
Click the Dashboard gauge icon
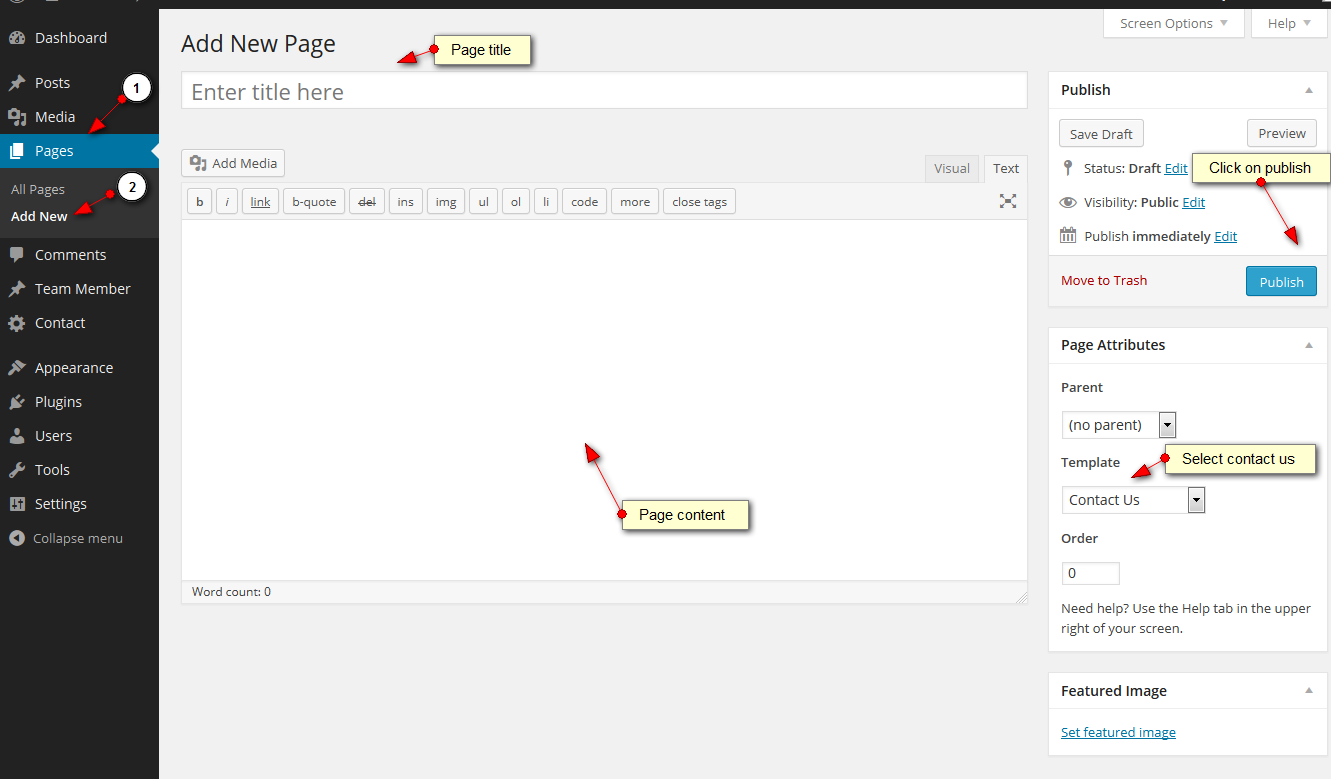(x=17, y=38)
